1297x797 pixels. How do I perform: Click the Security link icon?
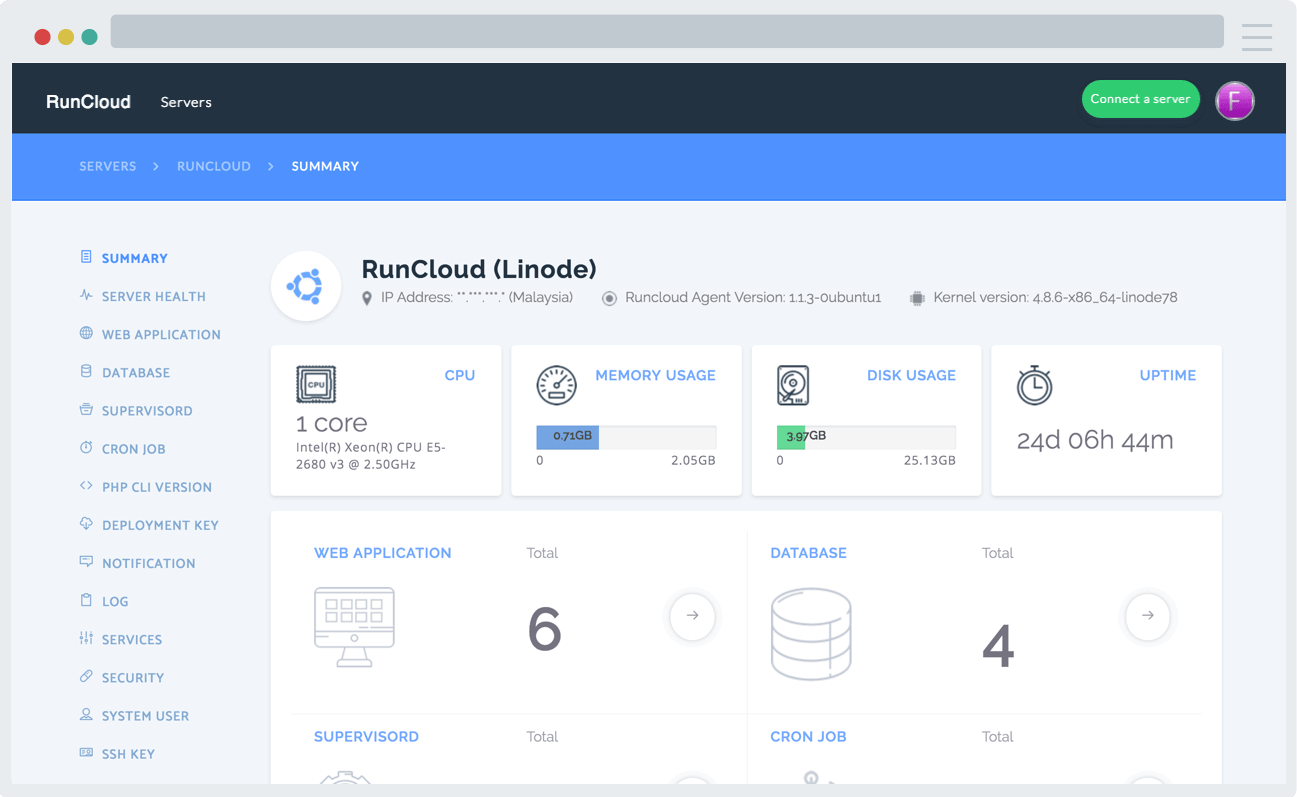click(x=86, y=676)
